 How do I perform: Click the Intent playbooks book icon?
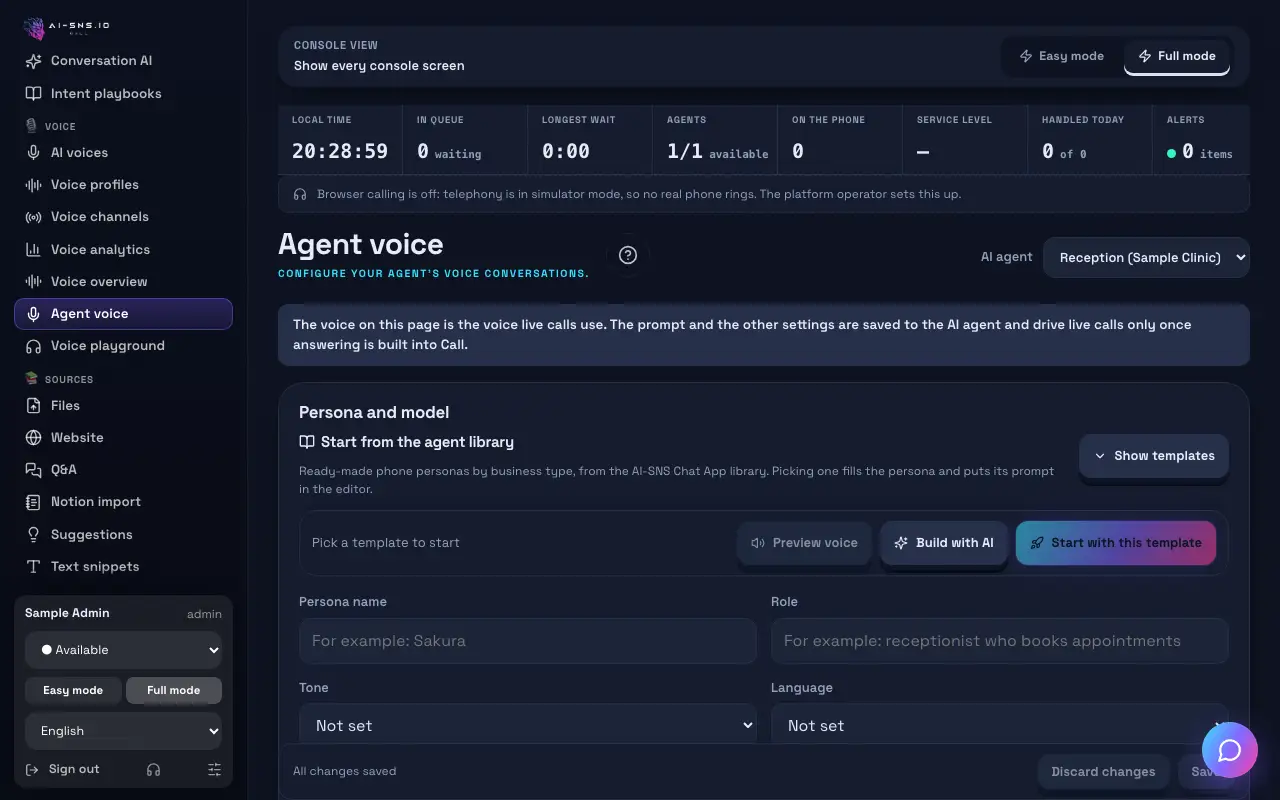tap(33, 94)
